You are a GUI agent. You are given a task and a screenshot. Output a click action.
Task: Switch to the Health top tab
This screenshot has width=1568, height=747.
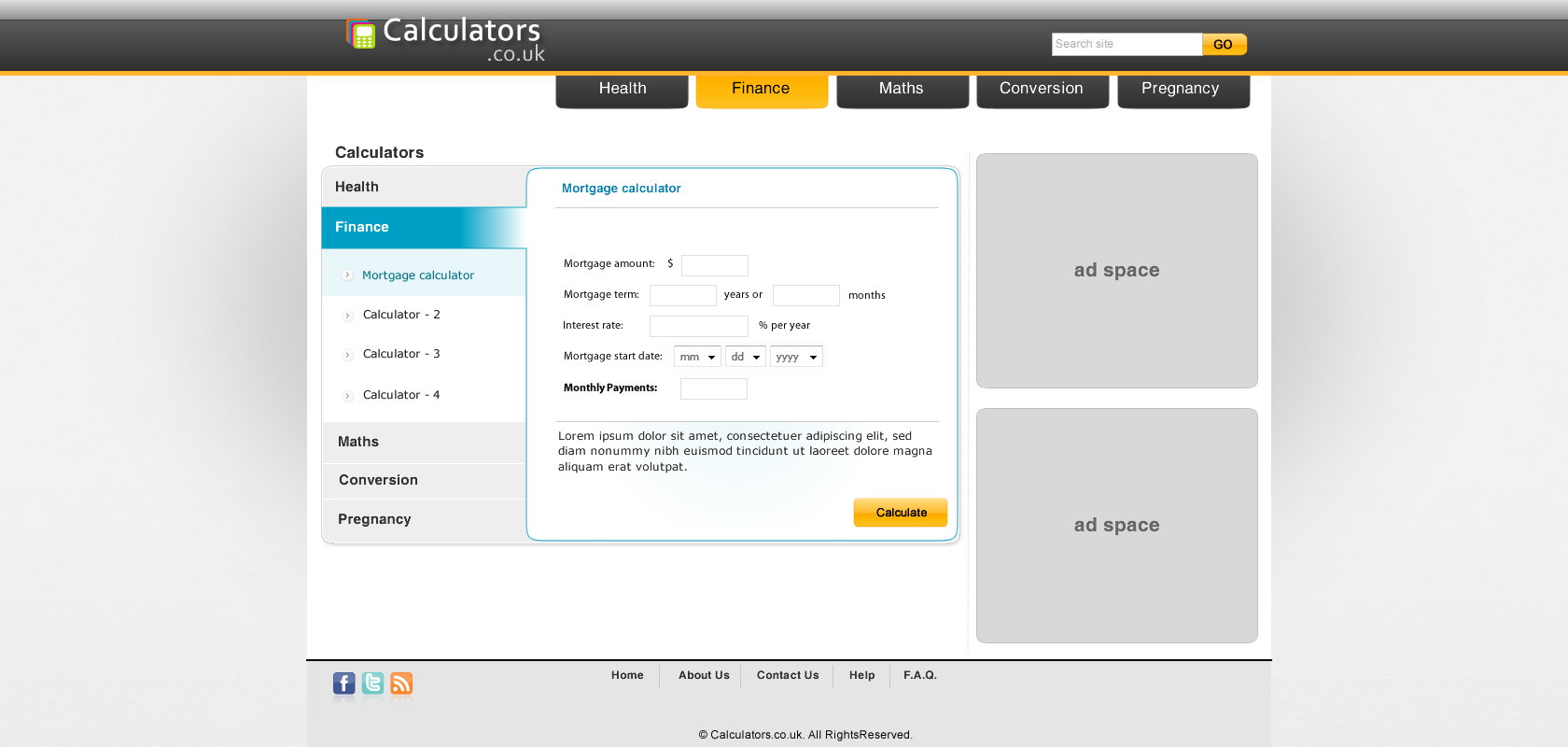click(622, 89)
